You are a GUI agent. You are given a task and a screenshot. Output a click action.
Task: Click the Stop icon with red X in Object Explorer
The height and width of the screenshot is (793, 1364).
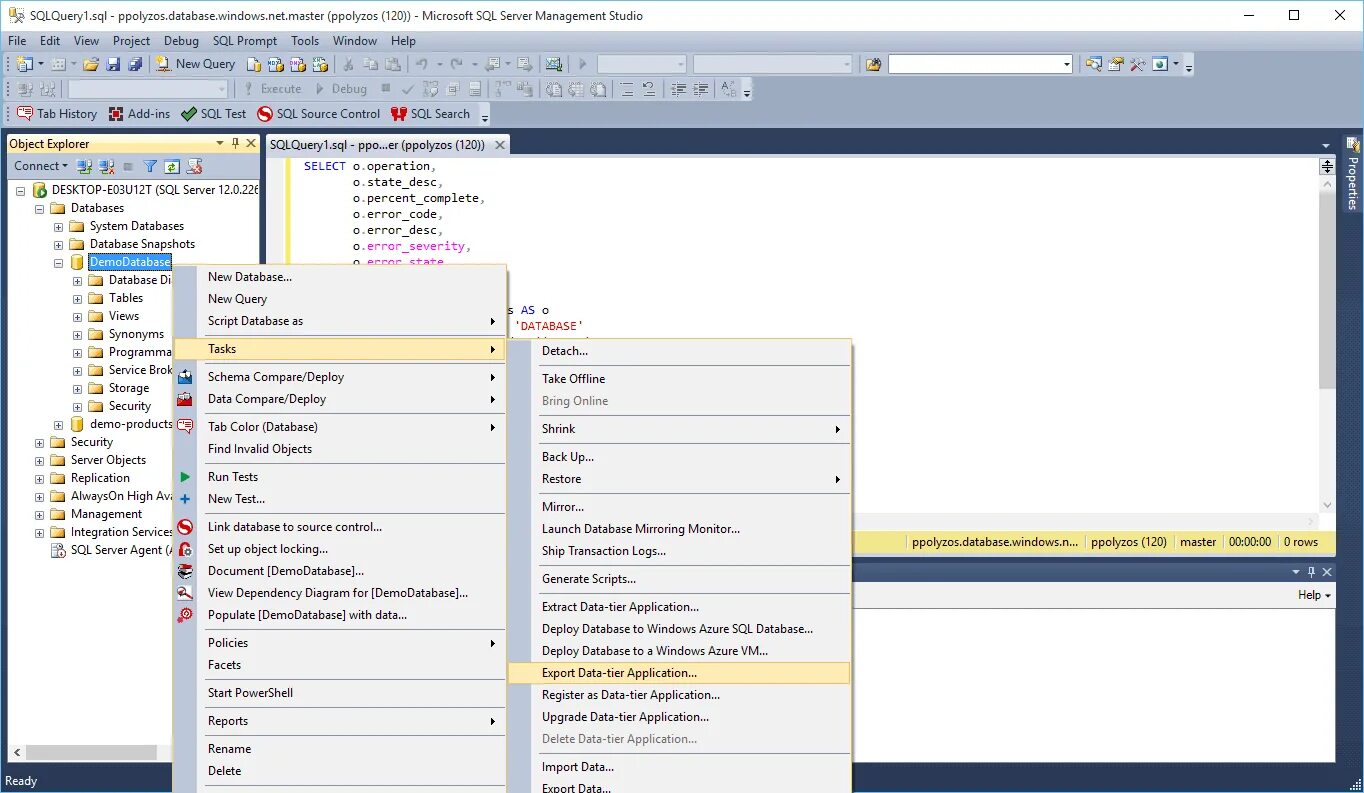(x=194, y=166)
